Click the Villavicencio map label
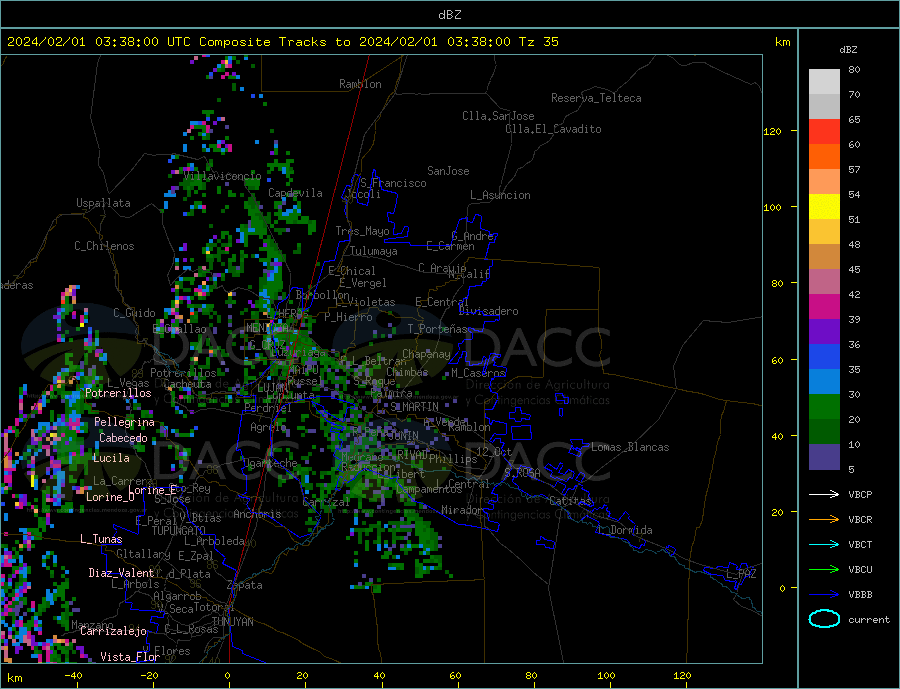The width and height of the screenshot is (900, 689). pos(222,176)
